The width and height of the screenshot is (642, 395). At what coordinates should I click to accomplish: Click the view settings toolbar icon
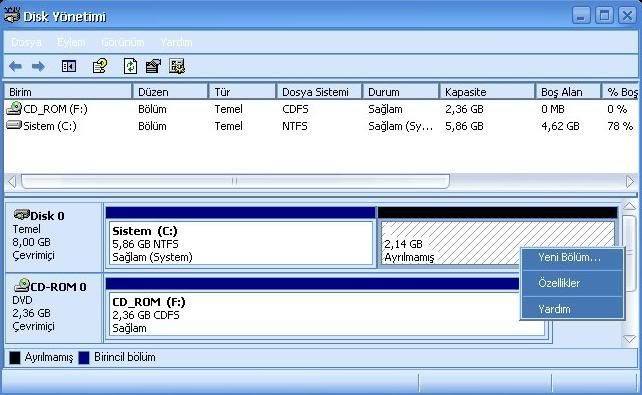(177, 66)
